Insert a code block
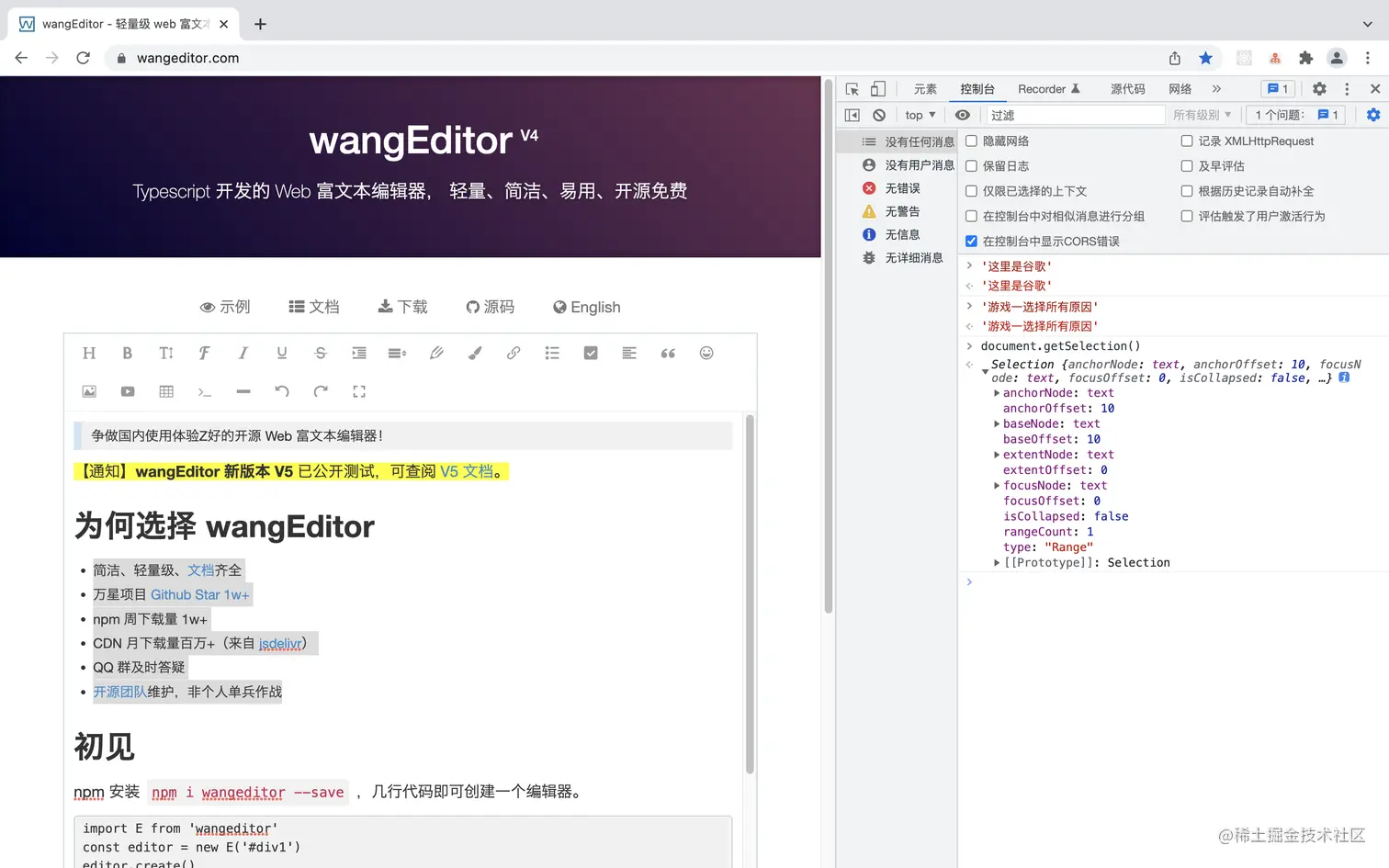Image resolution: width=1389 pixels, height=868 pixels. tap(205, 391)
